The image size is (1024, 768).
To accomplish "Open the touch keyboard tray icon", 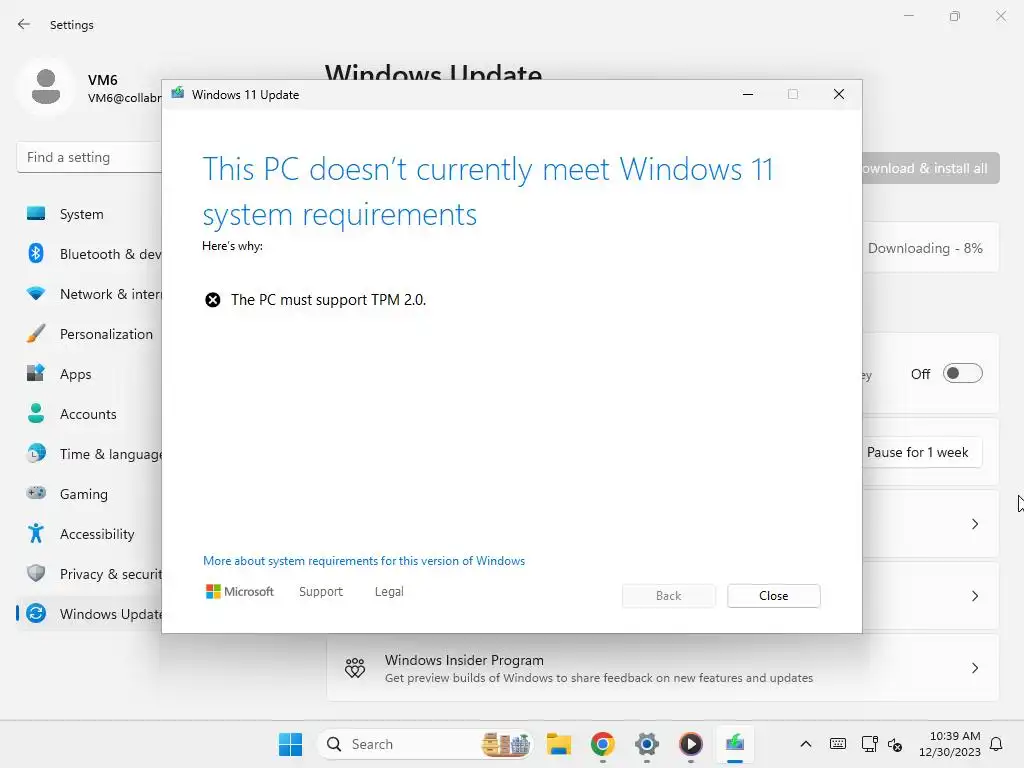I will pyautogui.click(x=838, y=744).
